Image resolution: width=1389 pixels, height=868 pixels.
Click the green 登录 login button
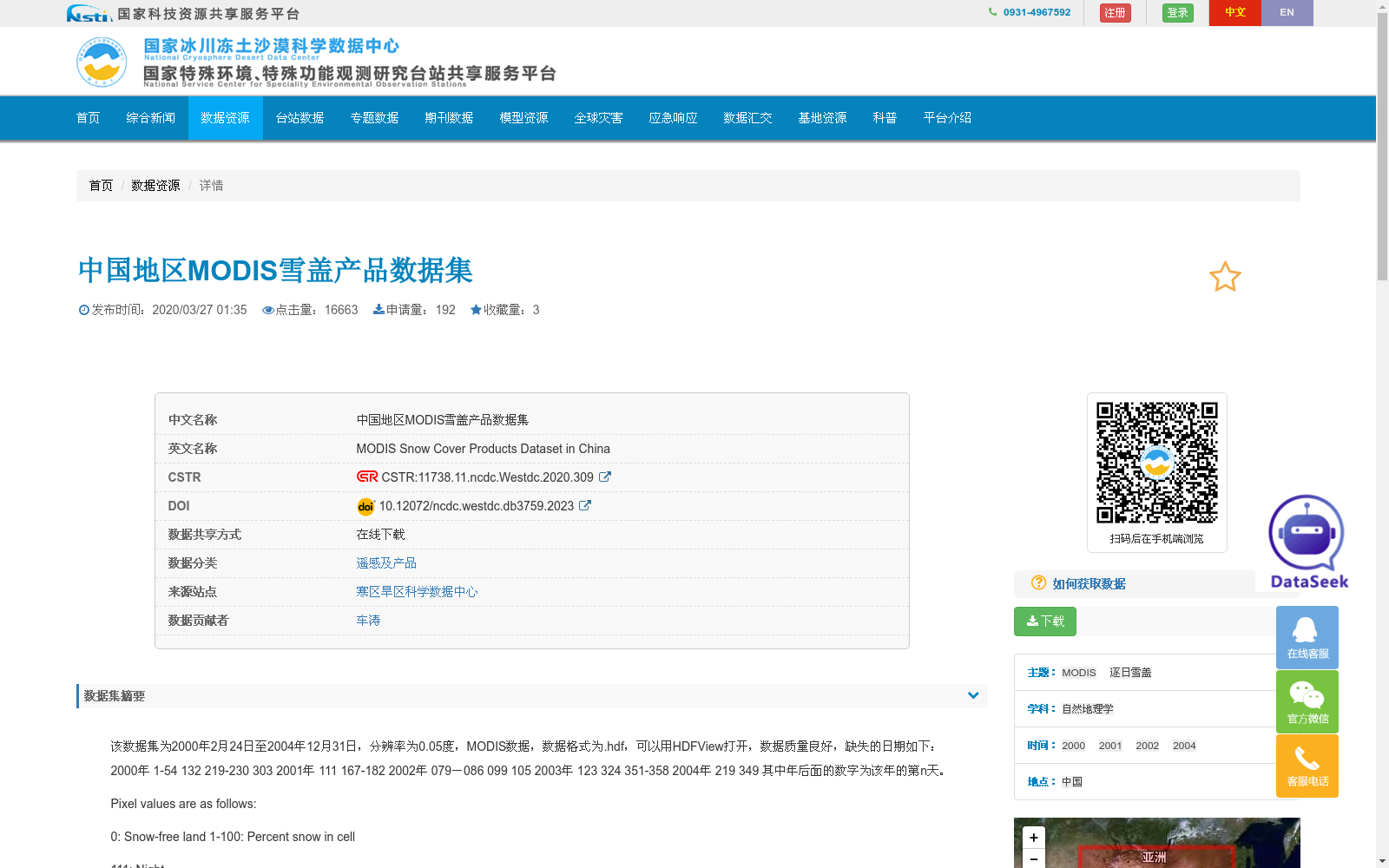click(x=1177, y=13)
